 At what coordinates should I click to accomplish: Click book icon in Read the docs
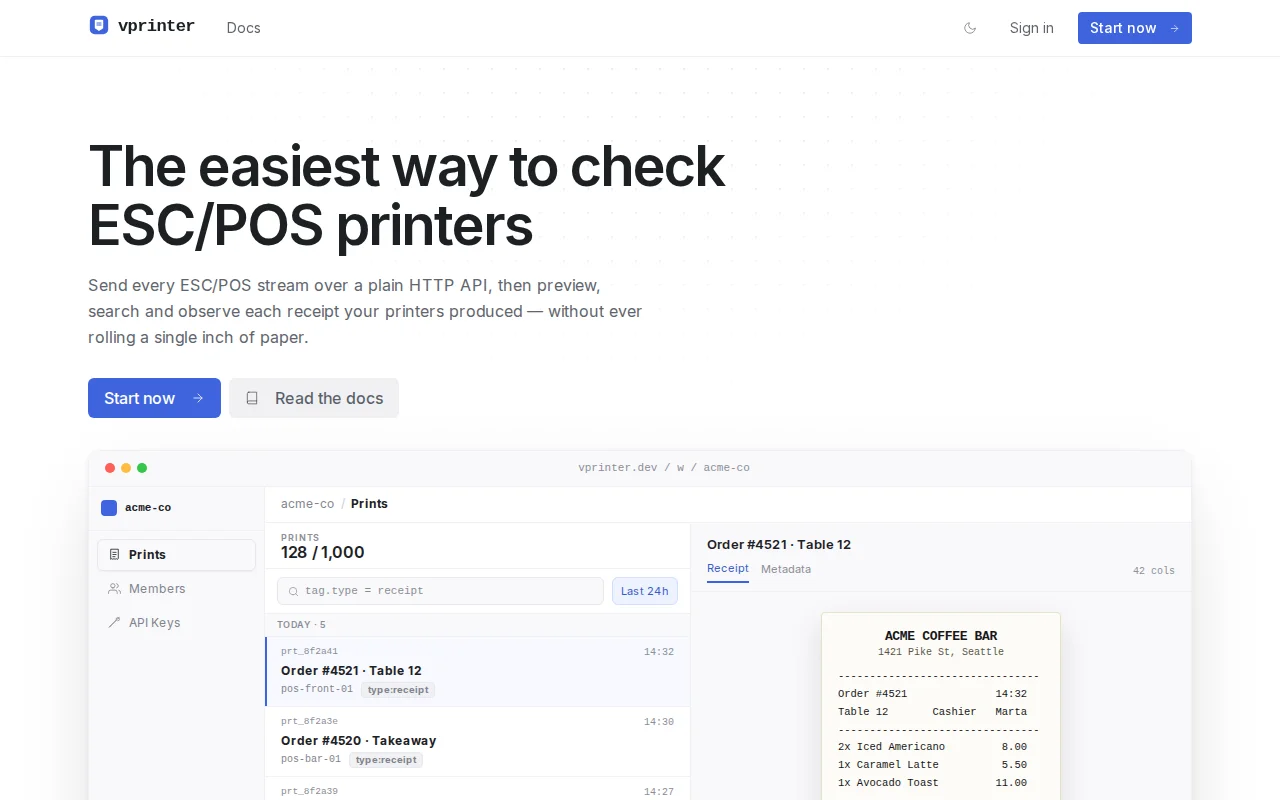pyautogui.click(x=253, y=398)
